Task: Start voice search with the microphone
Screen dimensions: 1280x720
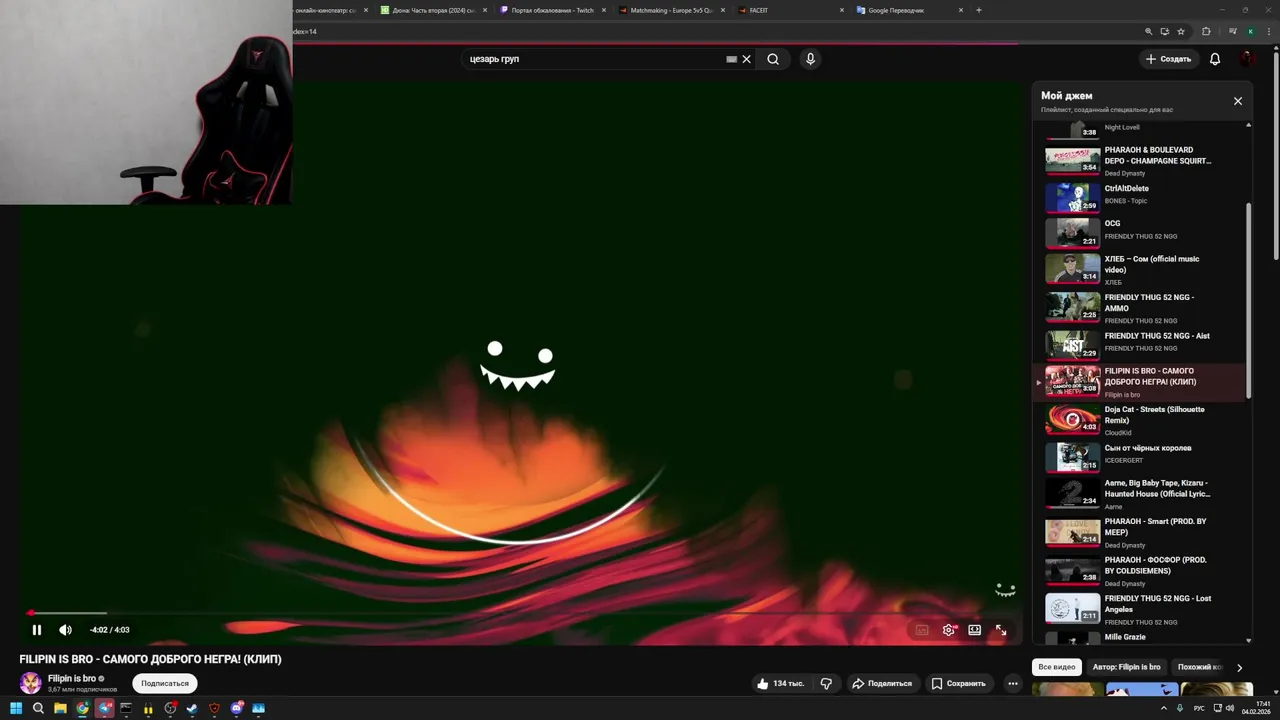Action: 810,59
